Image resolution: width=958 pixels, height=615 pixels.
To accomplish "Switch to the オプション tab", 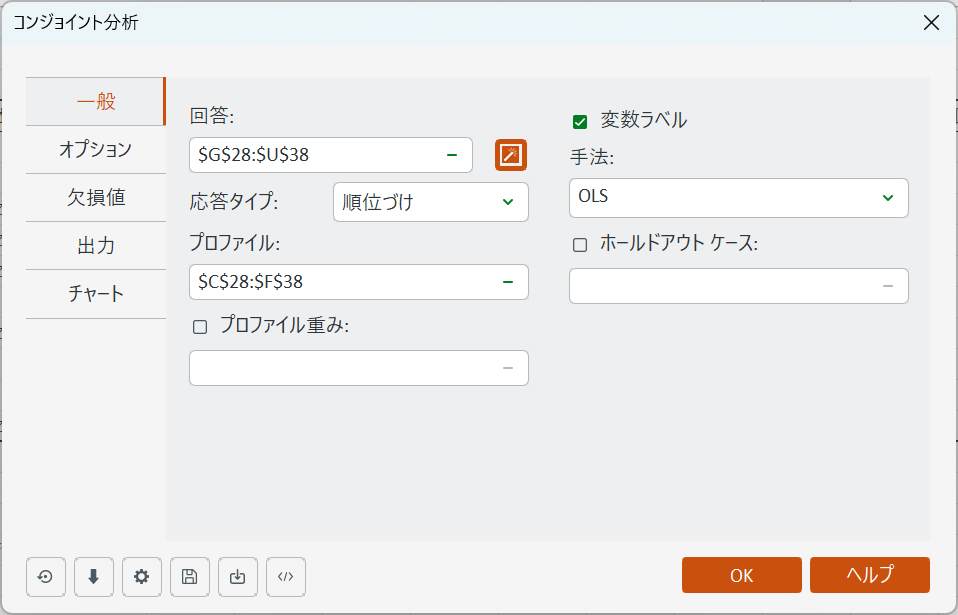I will [96, 150].
